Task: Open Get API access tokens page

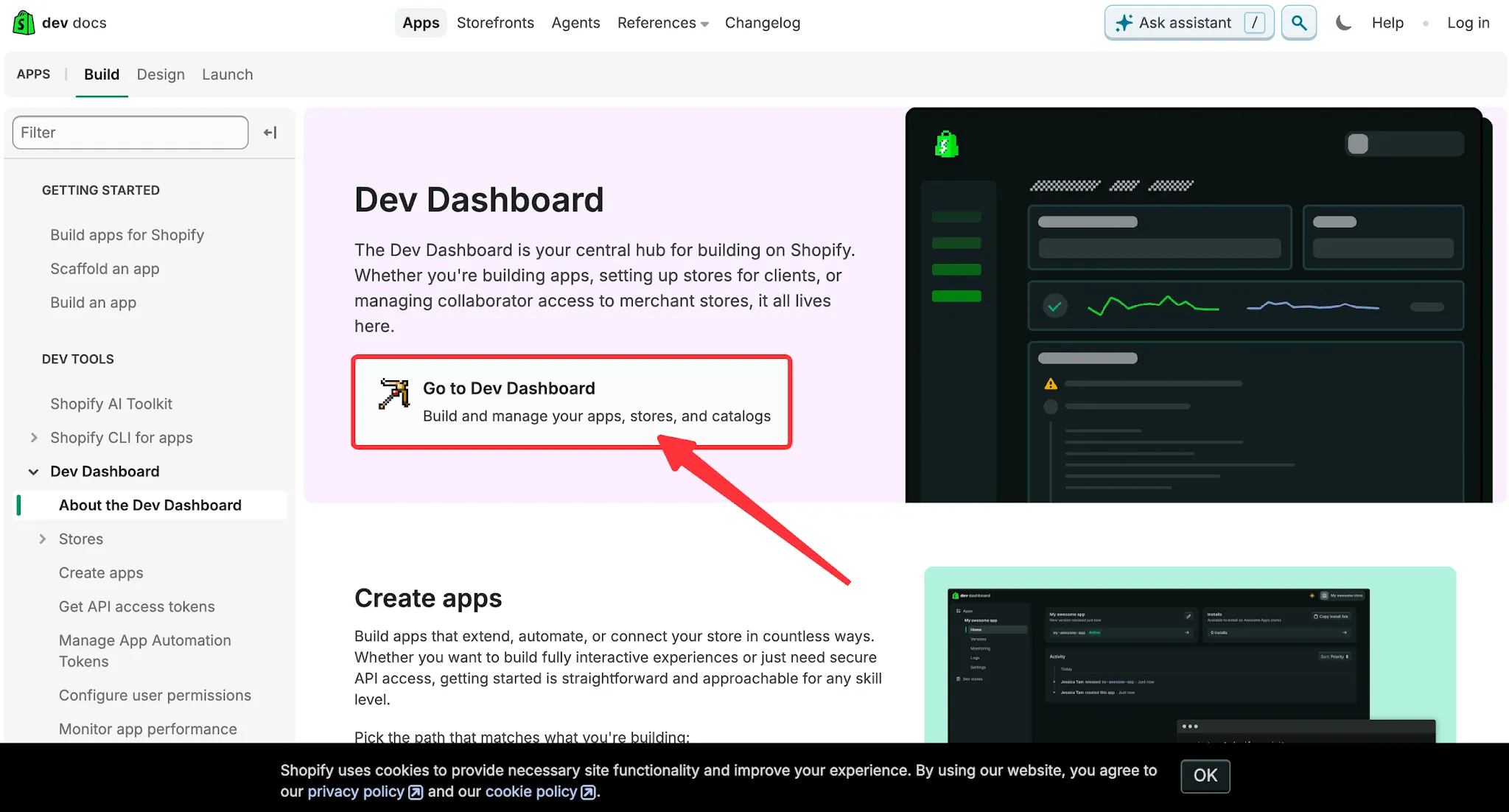Action: tap(137, 607)
